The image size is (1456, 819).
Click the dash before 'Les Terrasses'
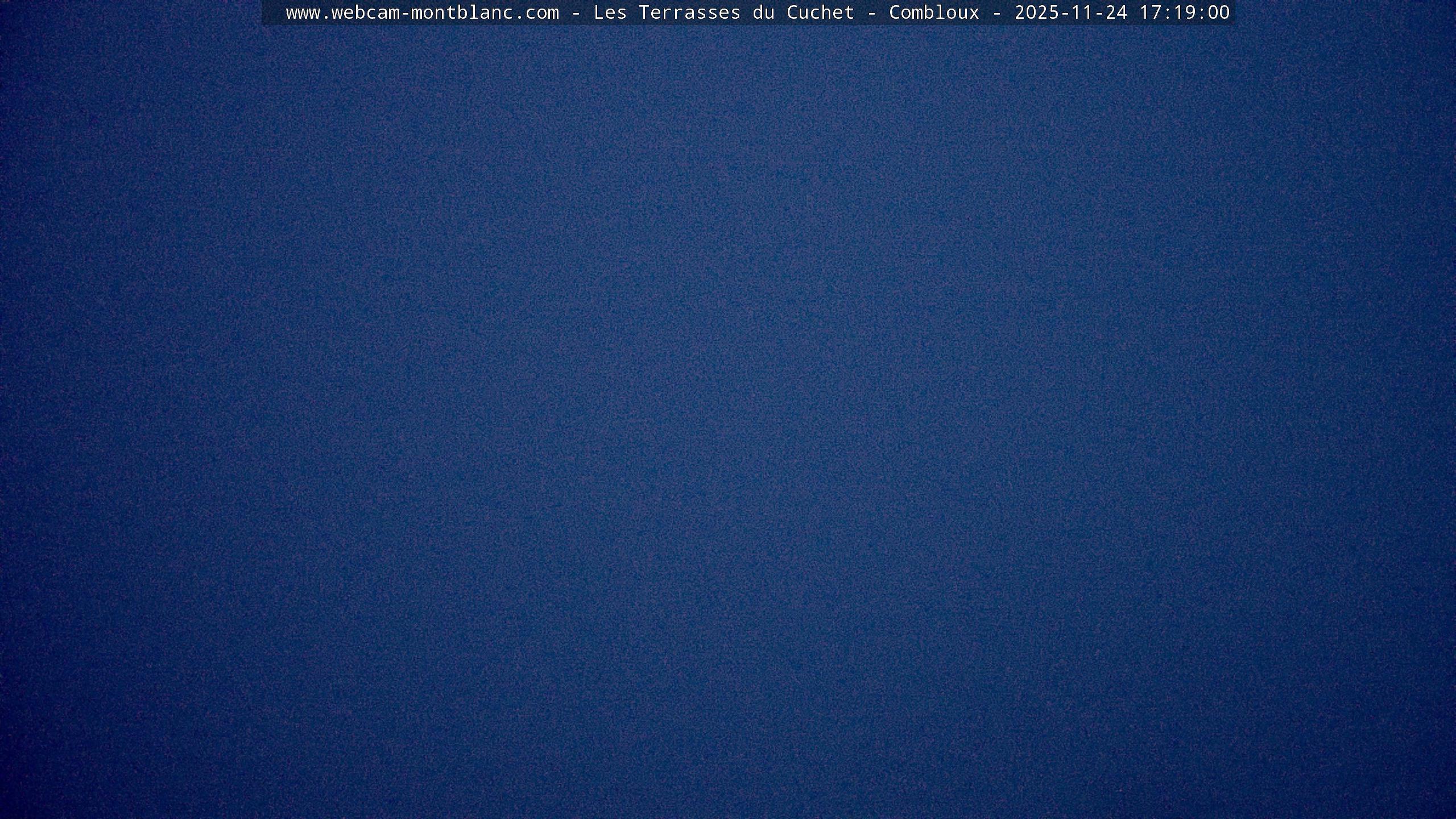[576, 13]
